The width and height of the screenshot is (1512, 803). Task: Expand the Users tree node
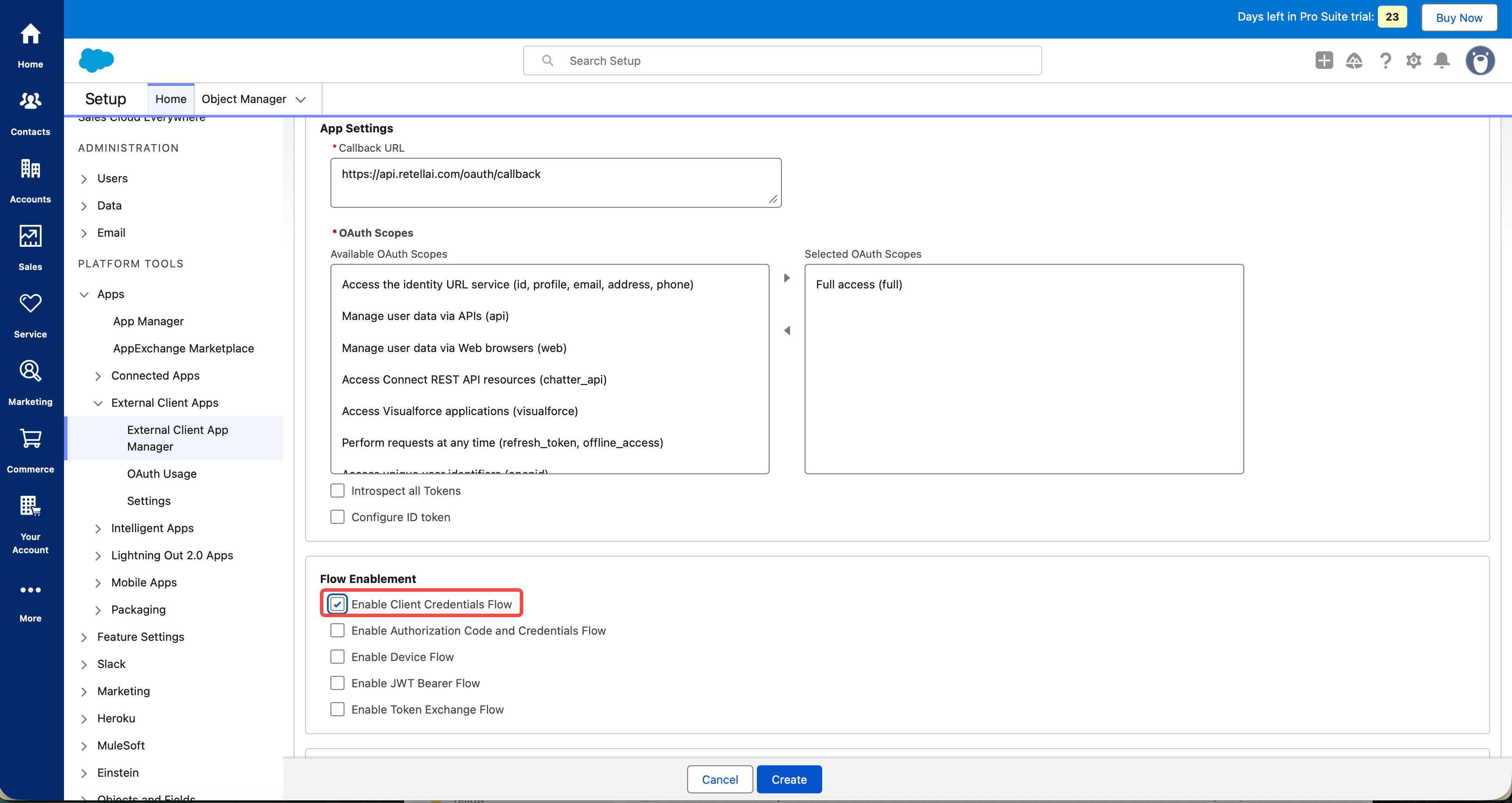(x=84, y=179)
